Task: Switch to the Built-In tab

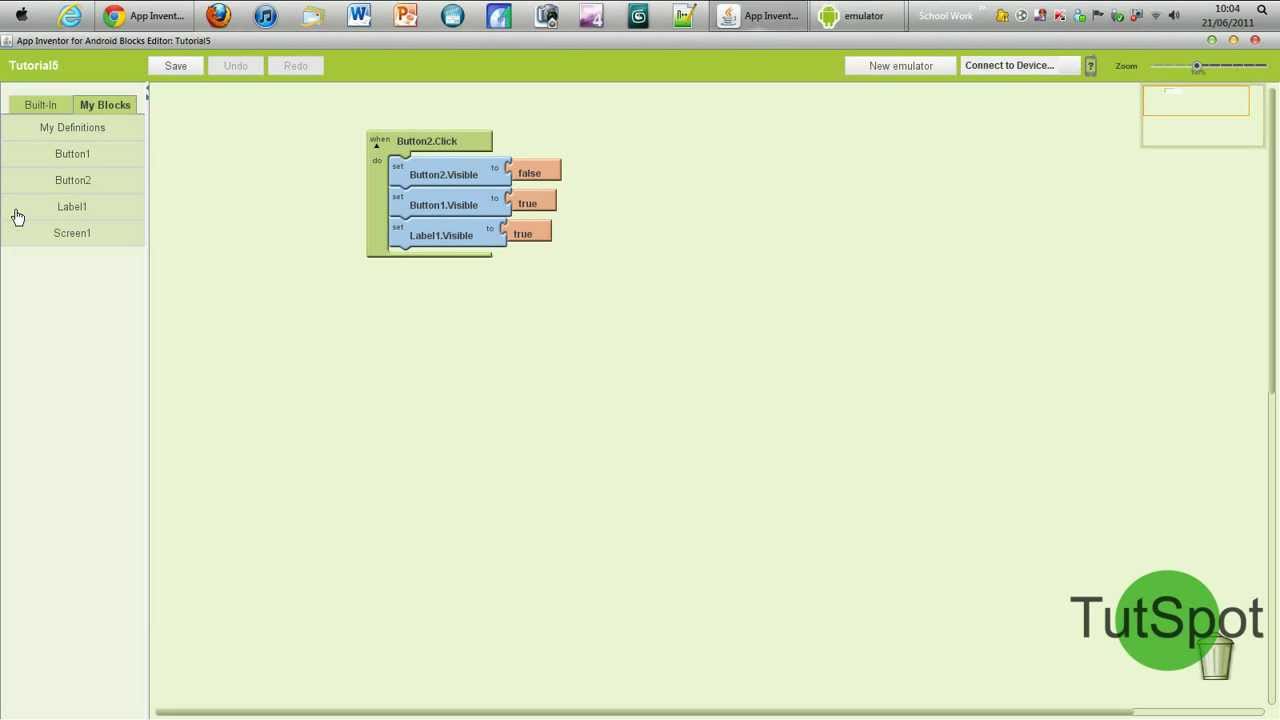Action: pyautogui.click(x=40, y=105)
